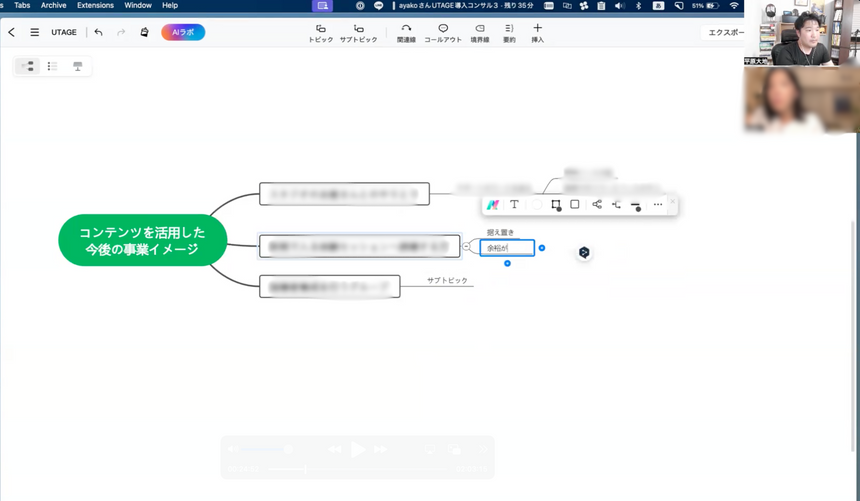Switch to outline list view mode
Viewport: 860px width, 501px height.
52,66
